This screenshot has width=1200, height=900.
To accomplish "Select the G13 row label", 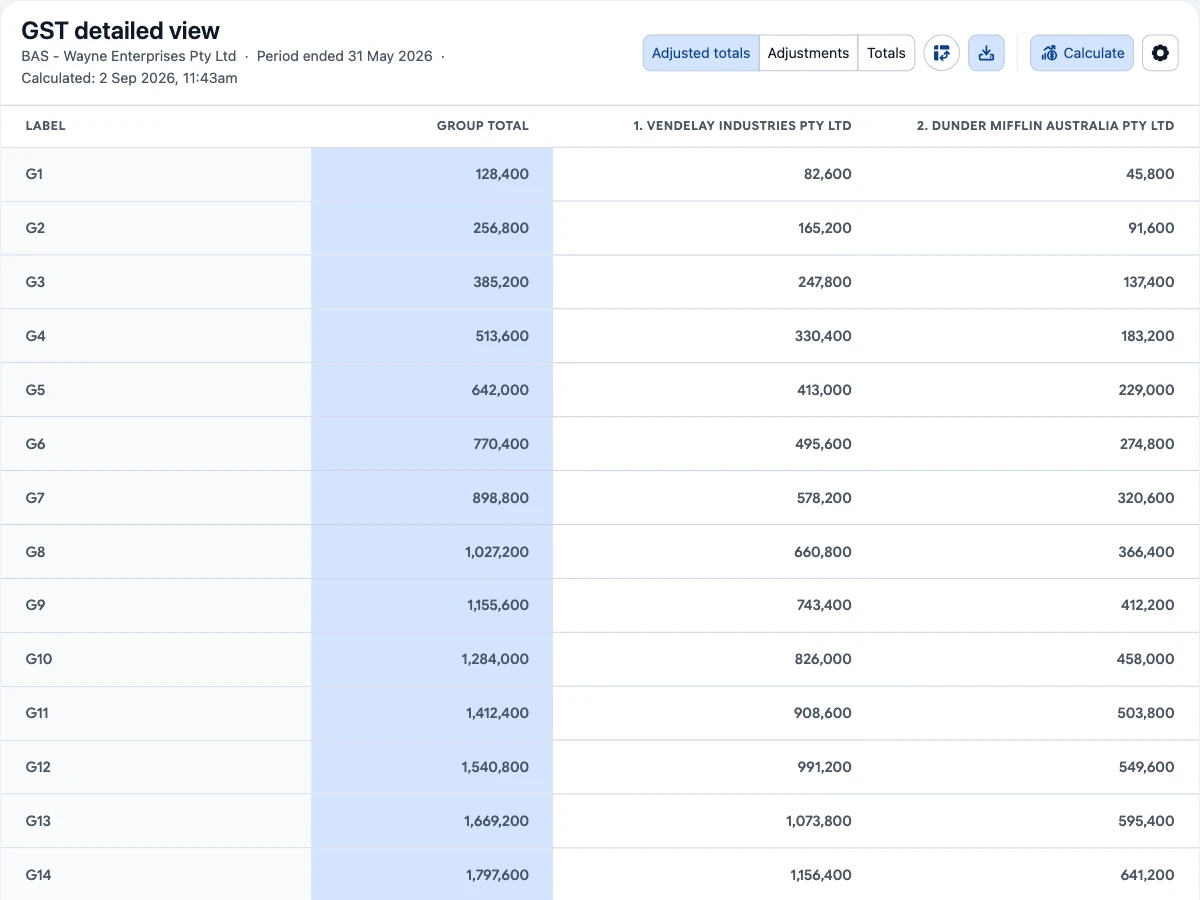I will (38, 821).
